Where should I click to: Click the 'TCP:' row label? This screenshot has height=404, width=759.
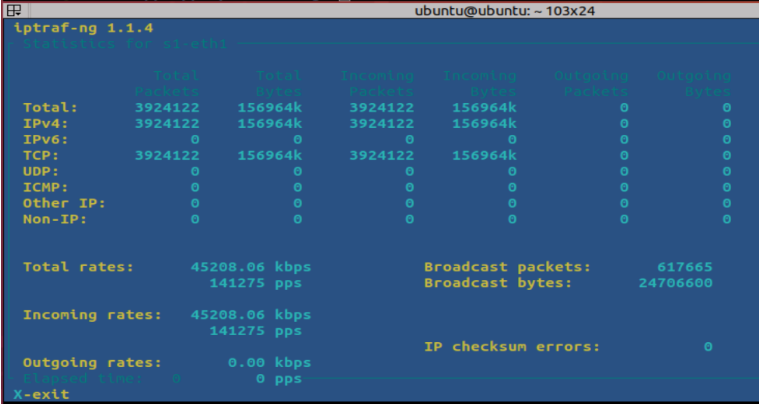click(x=41, y=155)
